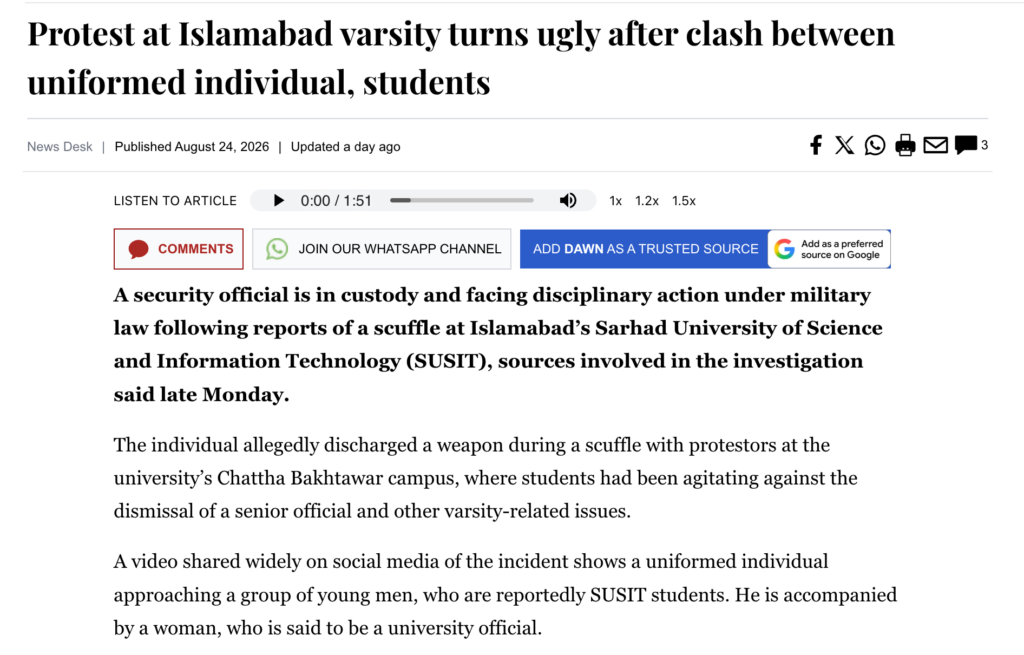
Task: Set playback speed to 1x
Action: pos(615,201)
